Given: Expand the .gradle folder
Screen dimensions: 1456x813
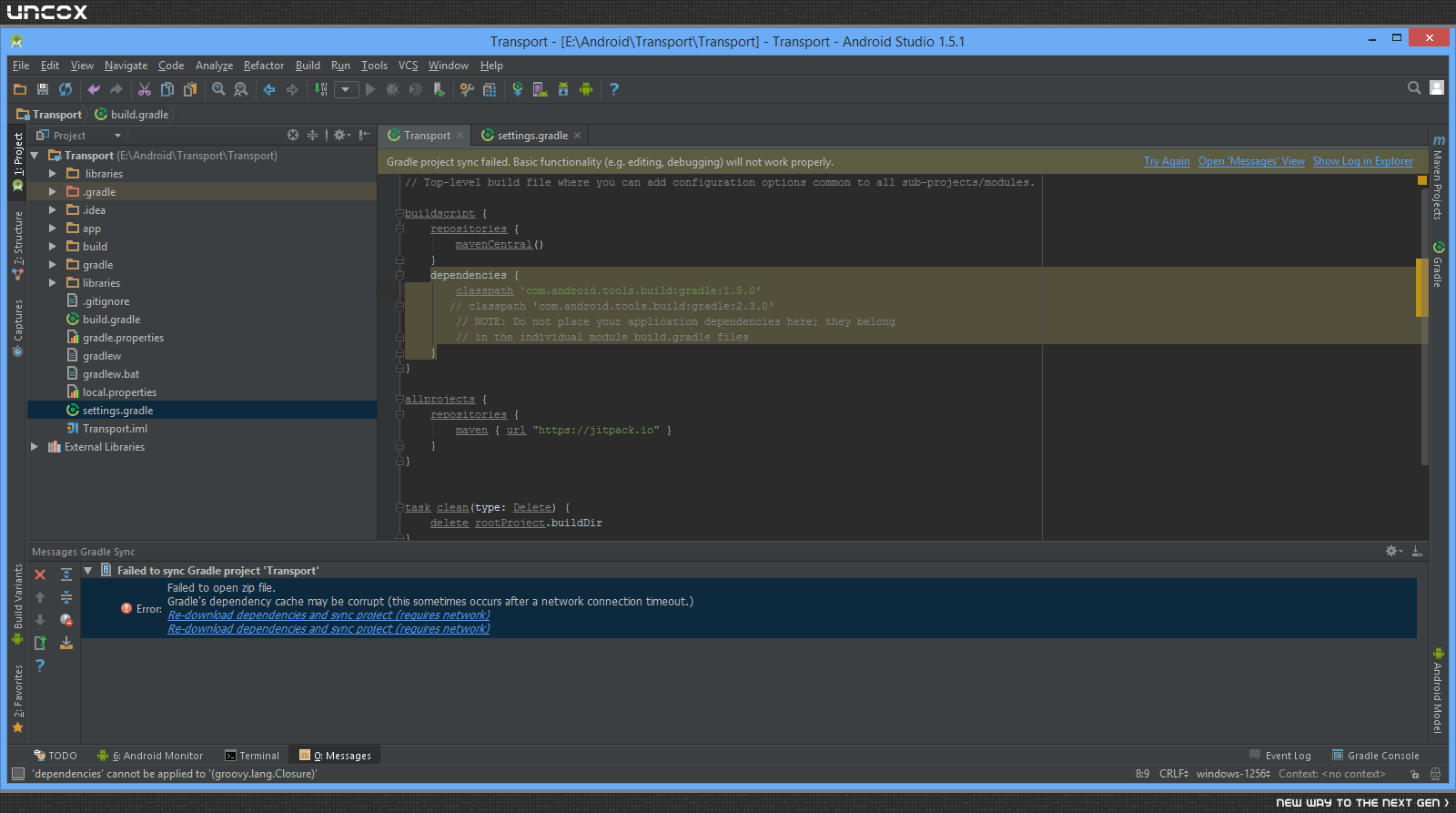Looking at the screenshot, I should (x=52, y=192).
